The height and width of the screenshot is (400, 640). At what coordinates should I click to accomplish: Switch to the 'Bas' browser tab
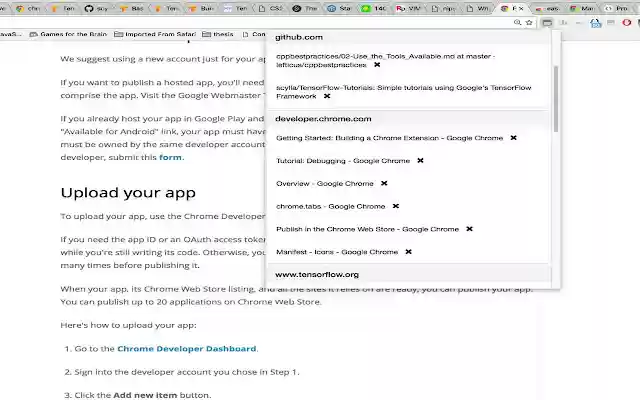tap(132, 8)
